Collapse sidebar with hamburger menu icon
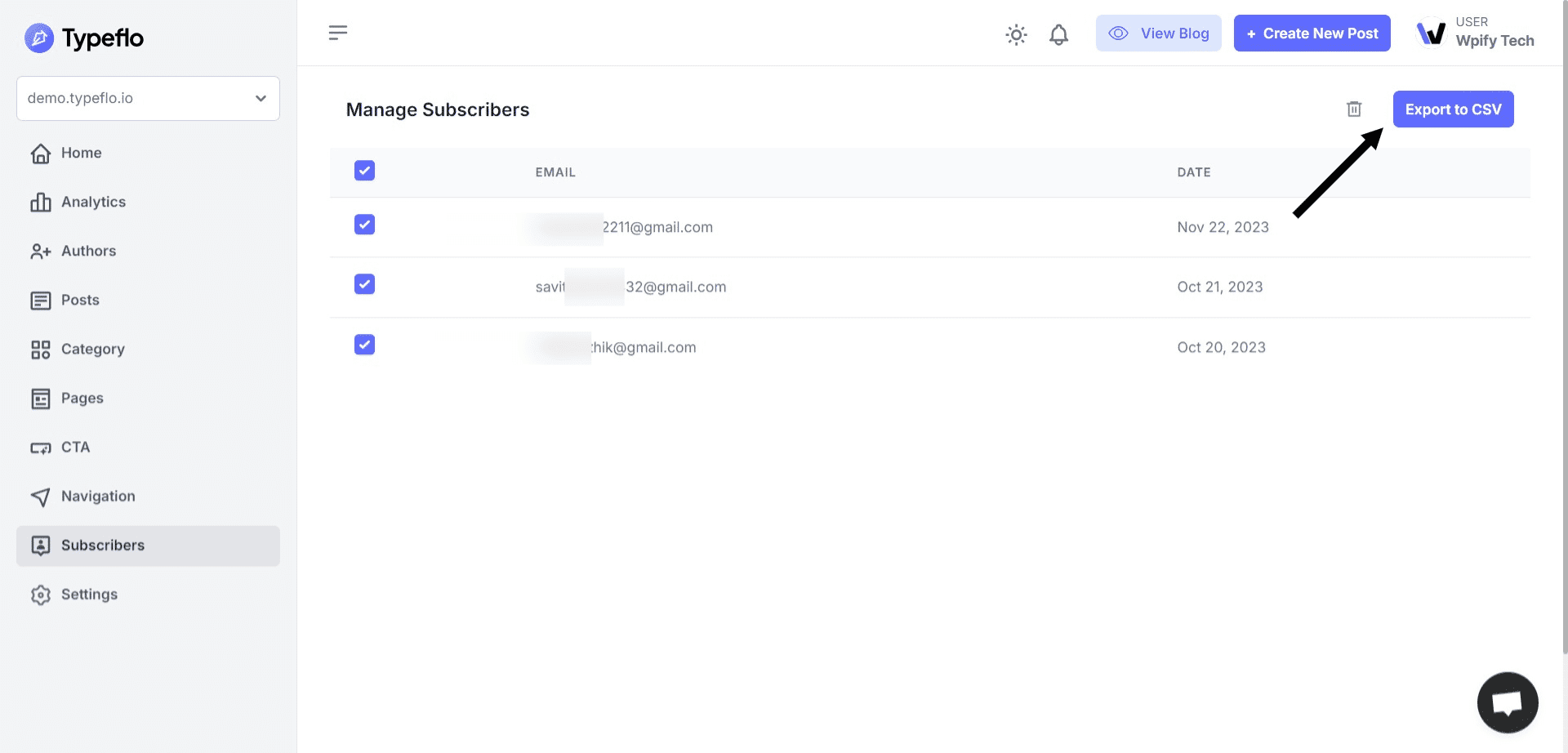Image resolution: width=1568 pixels, height=753 pixels. (338, 33)
